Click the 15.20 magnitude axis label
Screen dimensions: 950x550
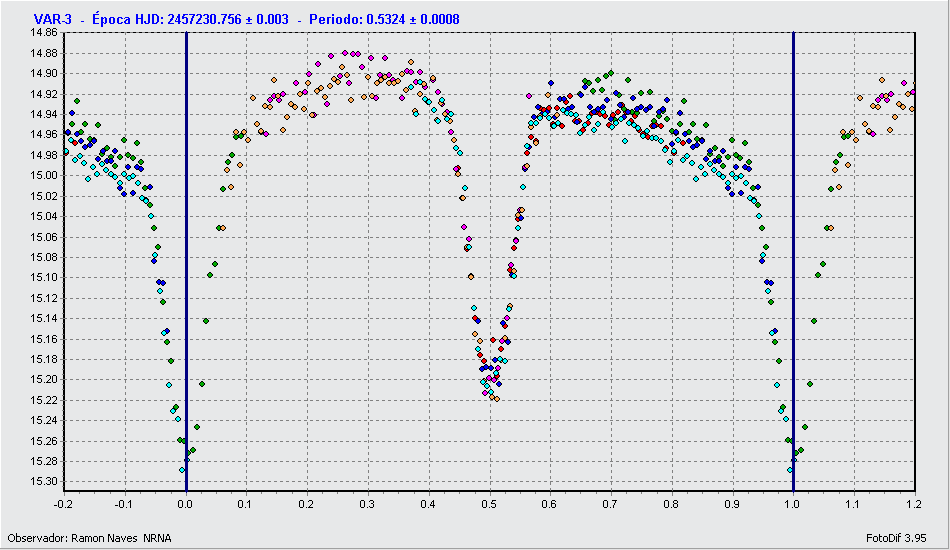click(44, 380)
